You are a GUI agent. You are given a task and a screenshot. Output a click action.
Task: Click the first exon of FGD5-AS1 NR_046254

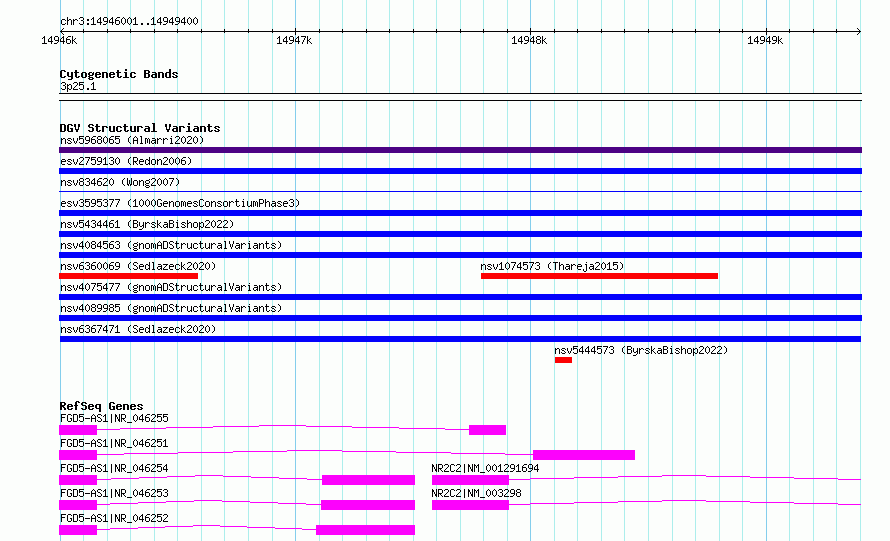78,480
